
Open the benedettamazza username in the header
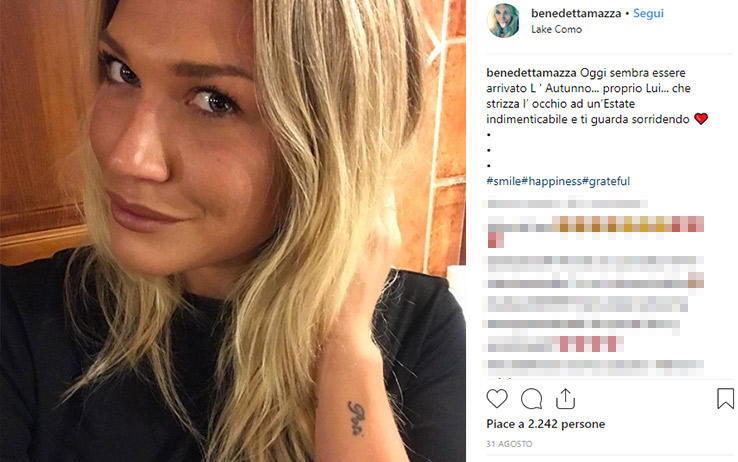point(576,13)
